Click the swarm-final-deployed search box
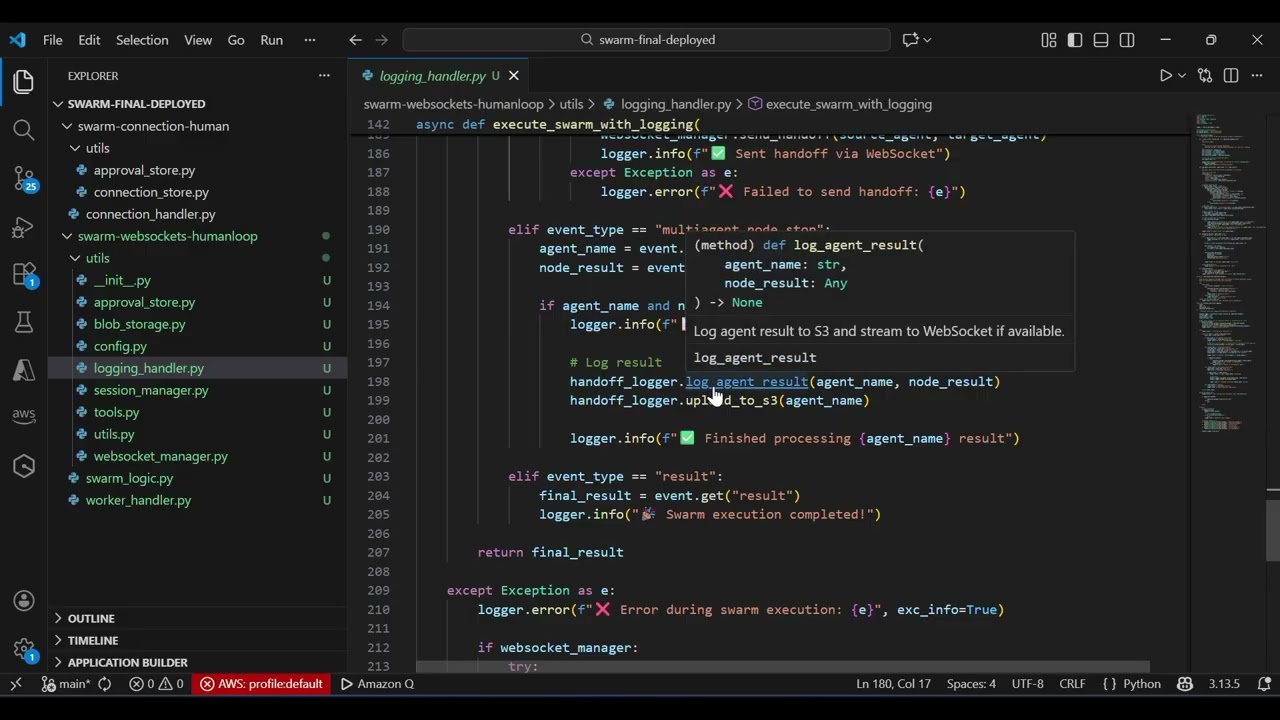Screen dimensions: 1280x720 click(x=647, y=40)
